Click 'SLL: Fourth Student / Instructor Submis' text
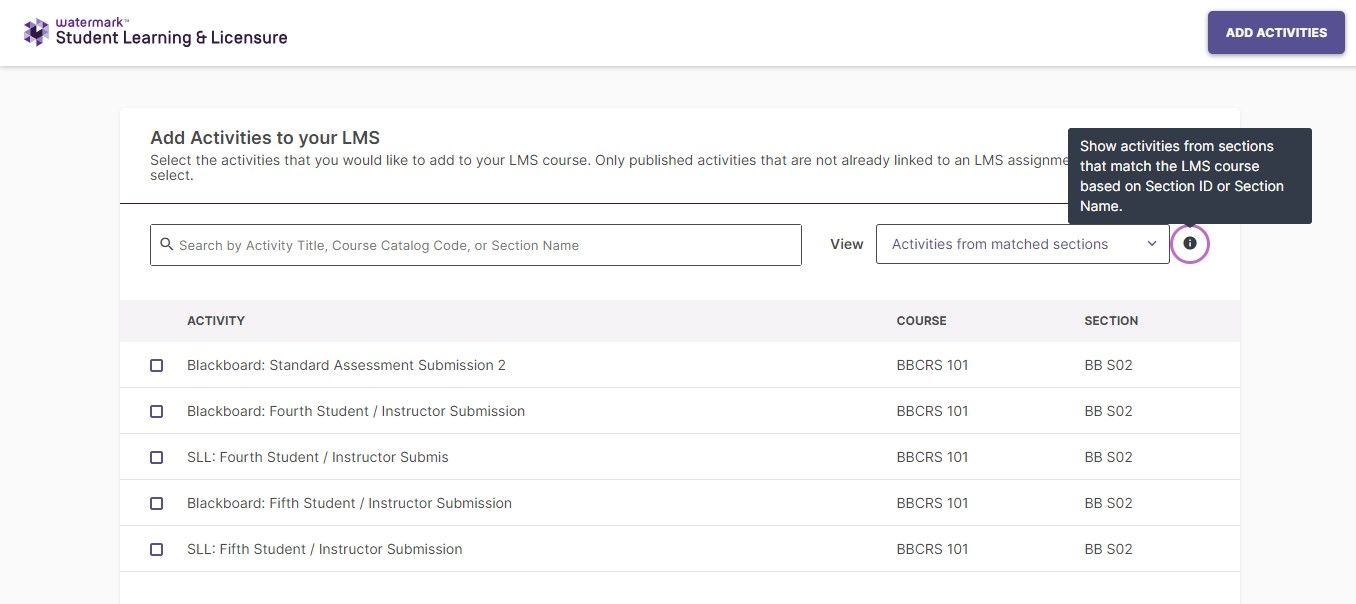The image size is (1356, 604). coord(318,457)
